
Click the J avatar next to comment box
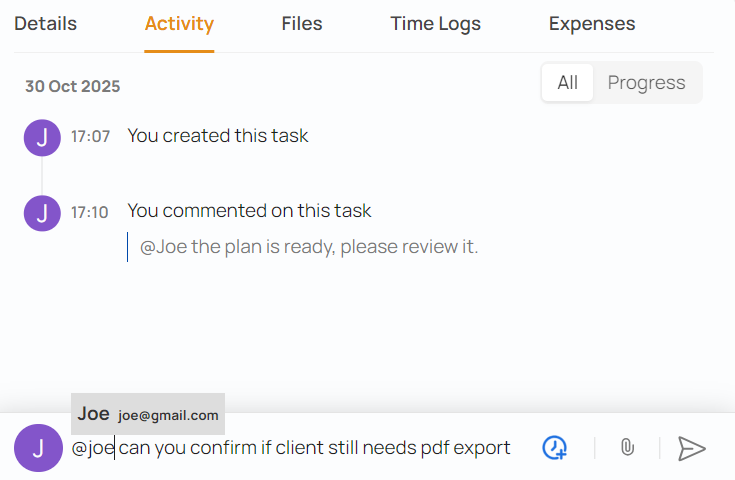click(38, 448)
